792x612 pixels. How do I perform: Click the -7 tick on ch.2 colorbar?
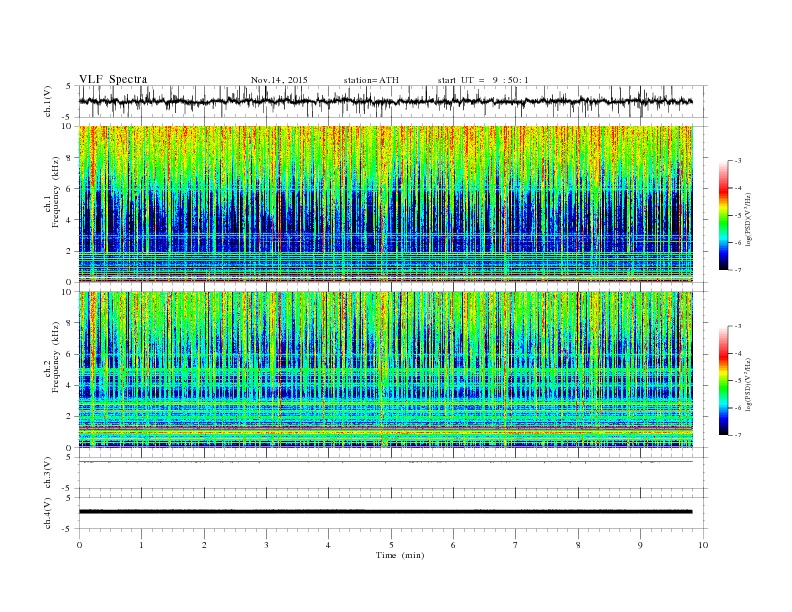tap(737, 435)
